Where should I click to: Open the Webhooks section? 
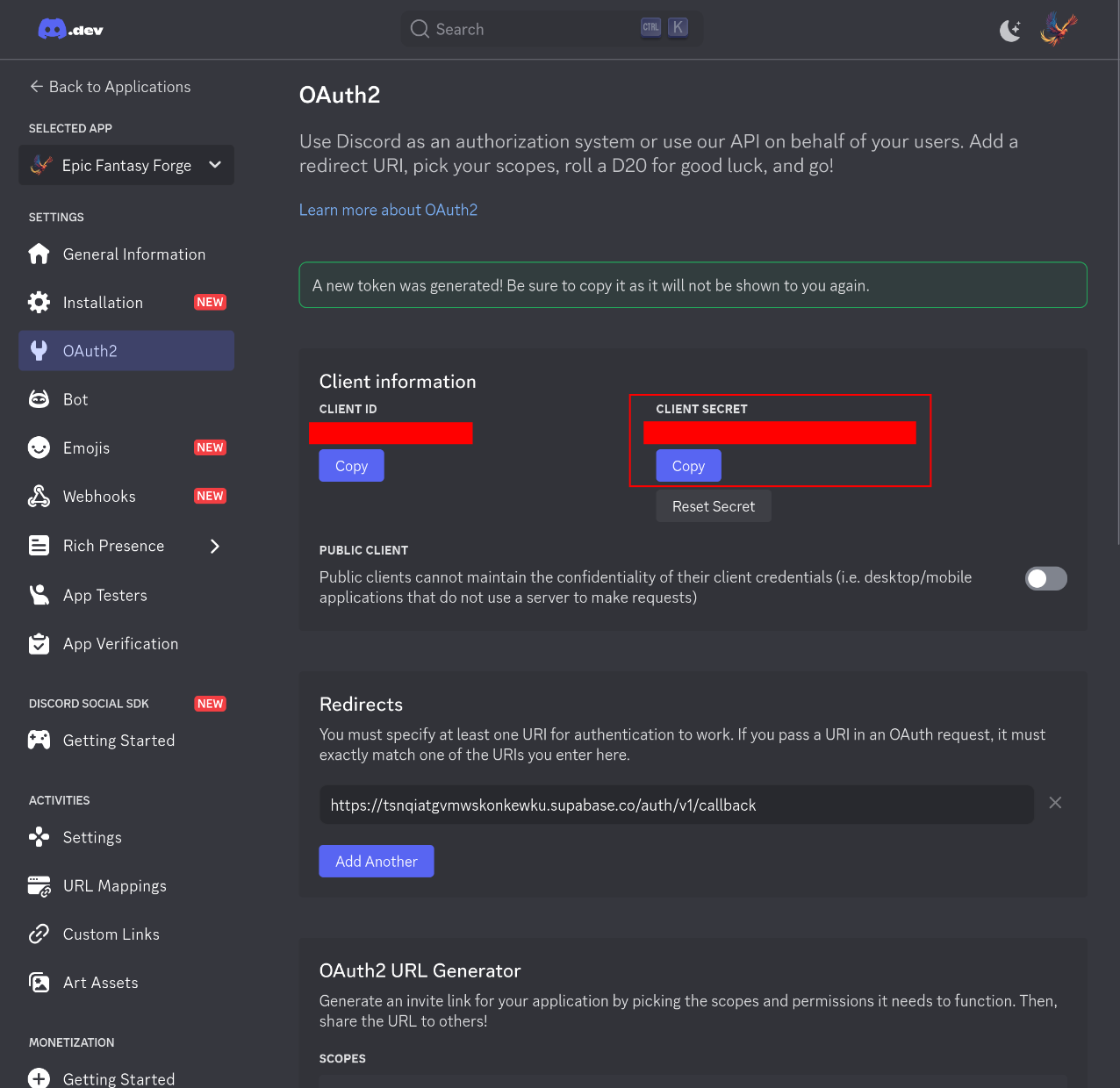(98, 496)
